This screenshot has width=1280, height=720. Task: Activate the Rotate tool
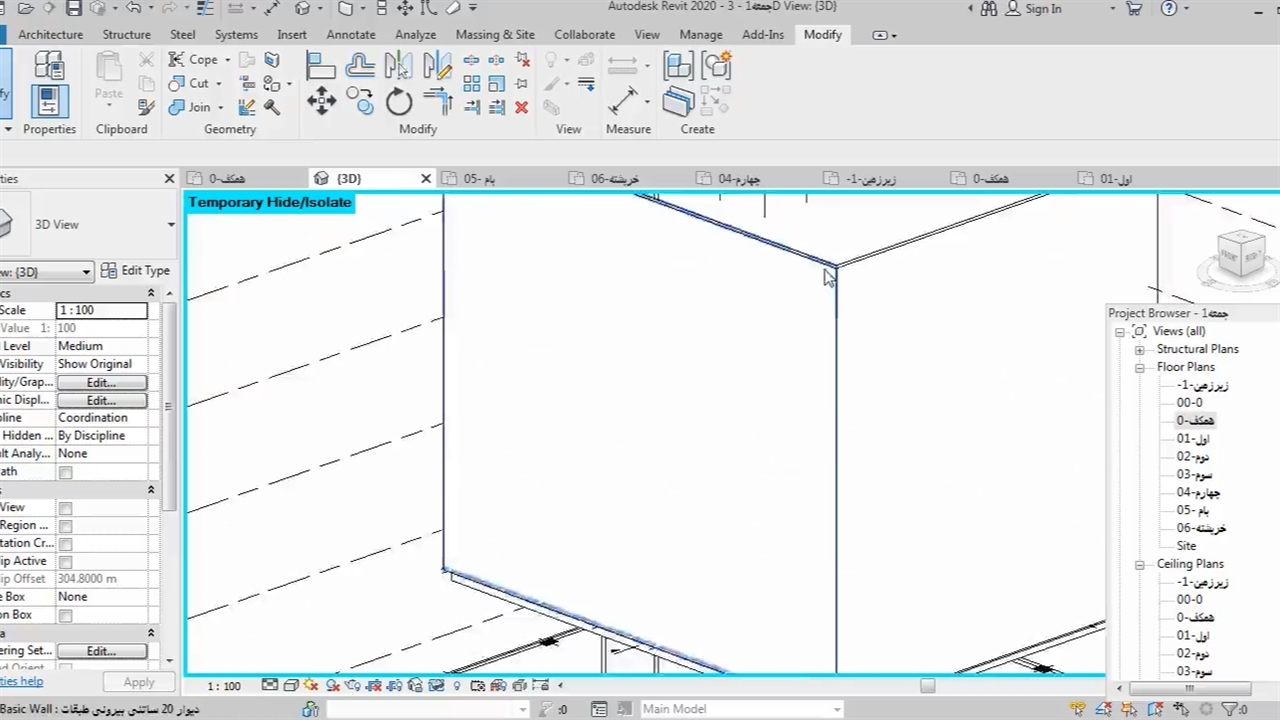[x=399, y=101]
